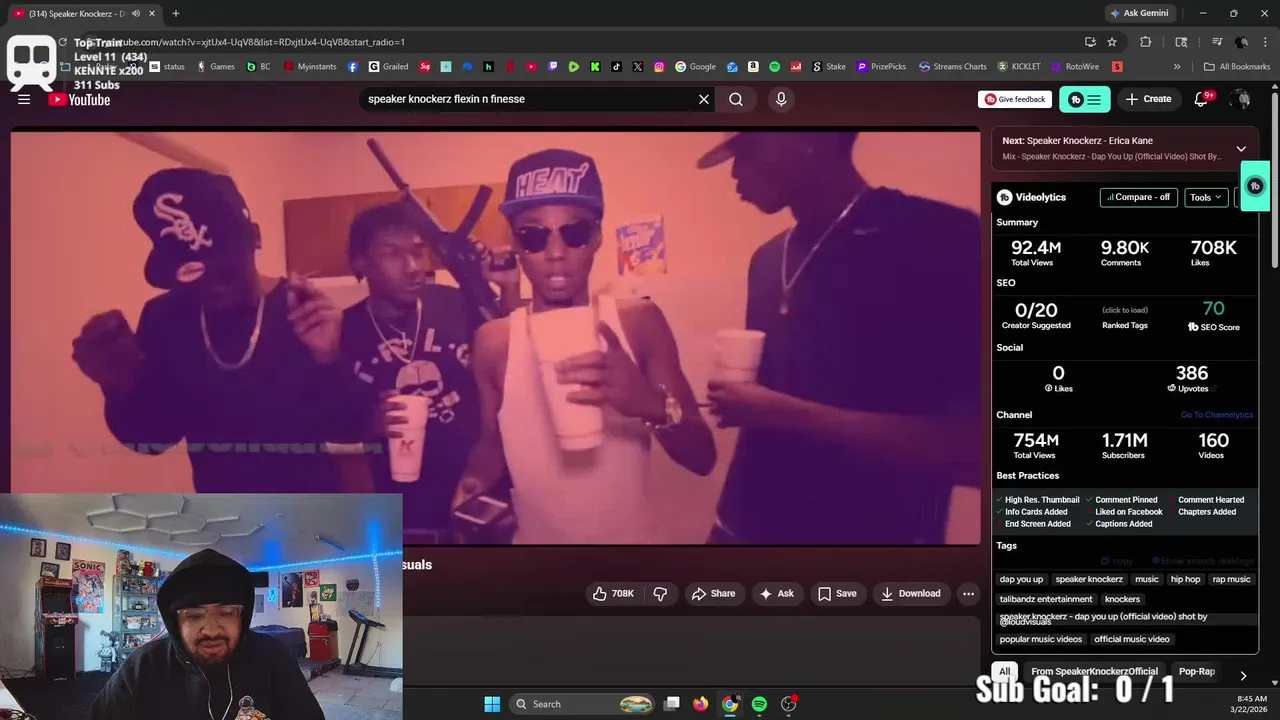The image size is (1280, 720).
Task: Click the Ask button
Action: point(777,593)
